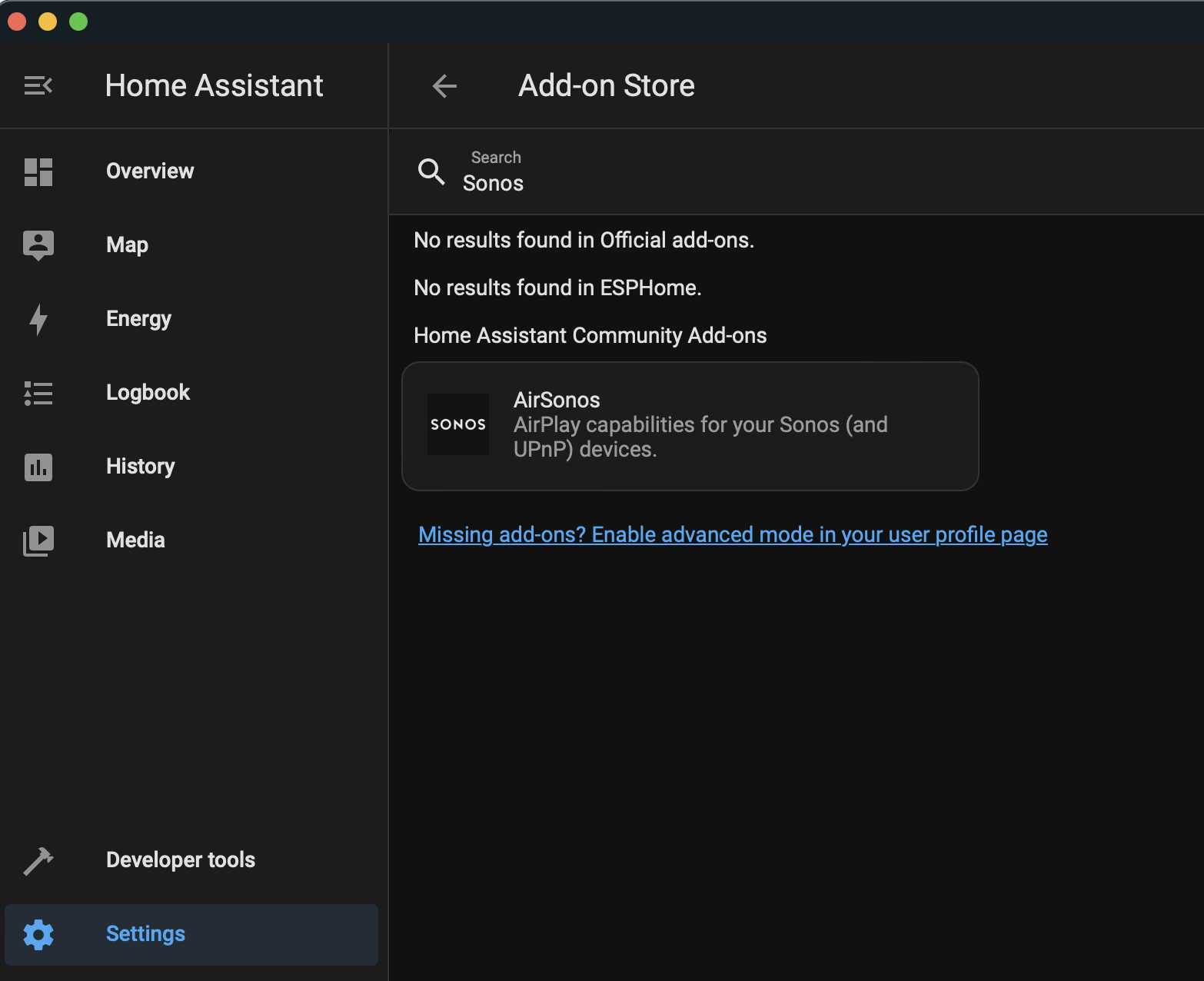Follow the enable advanced mode link

pyautogui.click(x=733, y=535)
